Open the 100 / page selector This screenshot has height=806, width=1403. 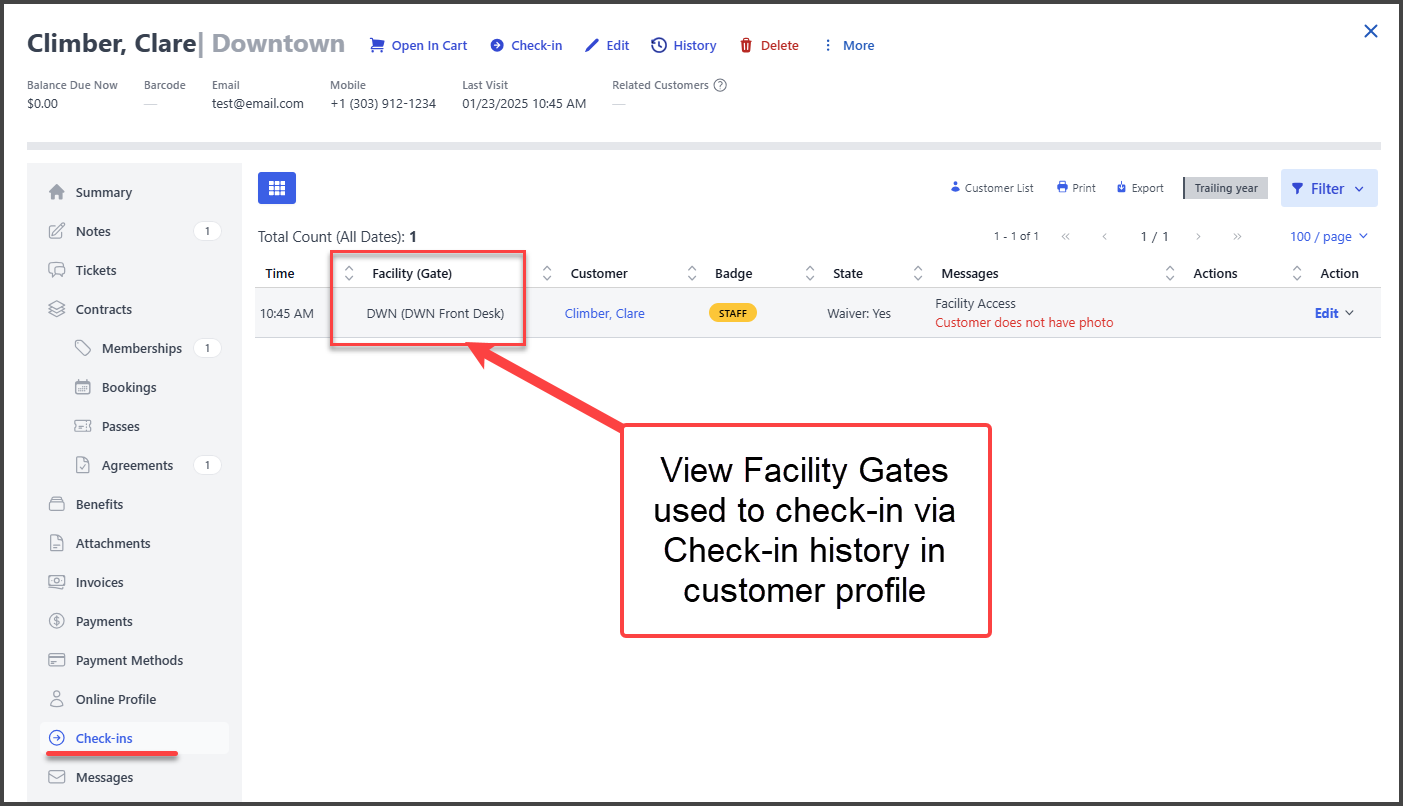click(1329, 236)
